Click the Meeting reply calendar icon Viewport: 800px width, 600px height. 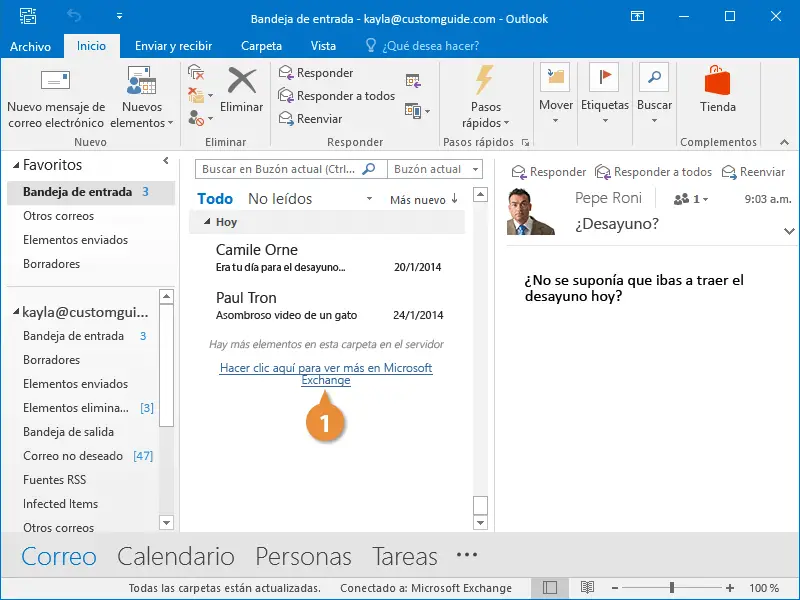coord(413,81)
